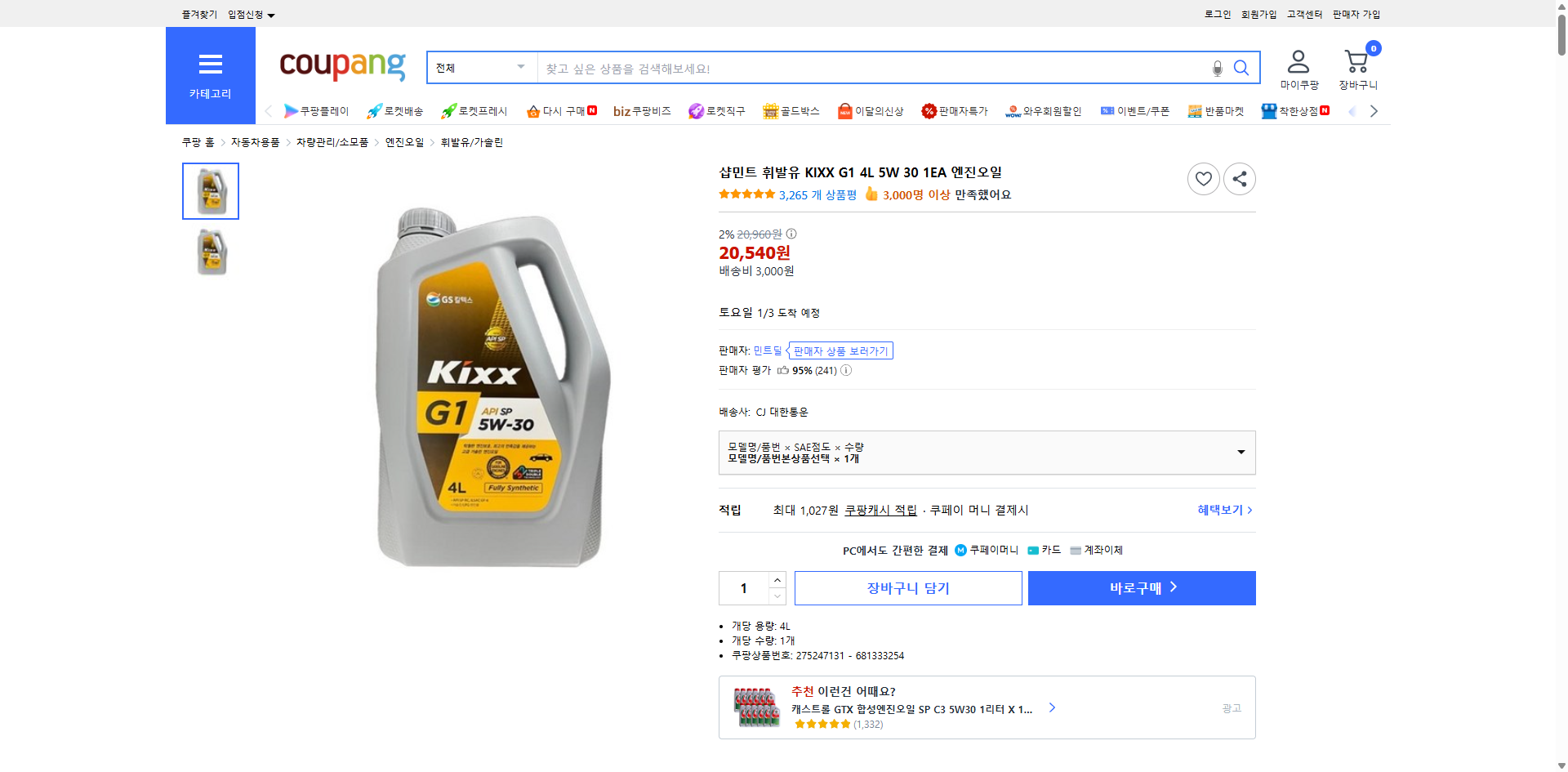The image size is (1568, 772).
Task: Open the 장바구니 shopping cart icon
Action: (1356, 59)
